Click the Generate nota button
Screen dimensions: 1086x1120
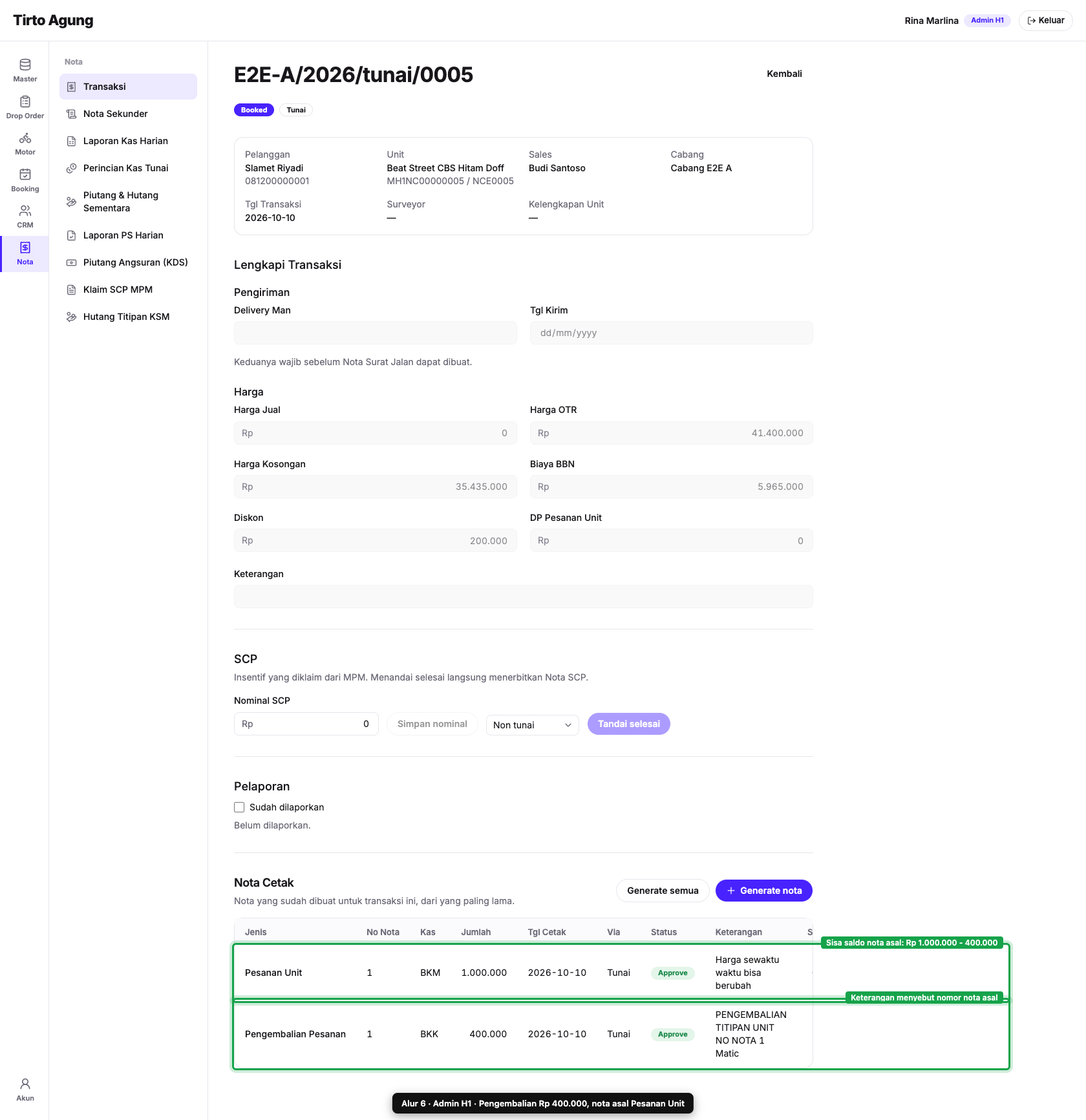(764, 891)
